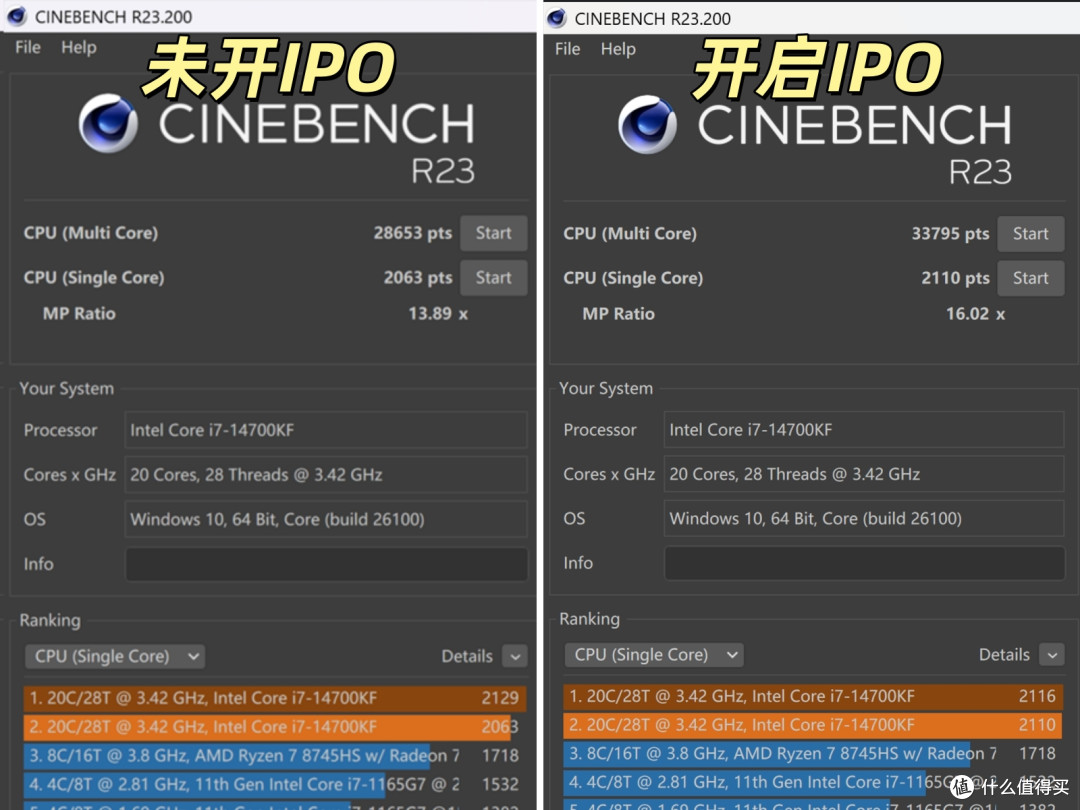Screen dimensions: 1080x810
Task: Open CPU (Single Core) ranking dropdown in left window
Action: (x=115, y=656)
